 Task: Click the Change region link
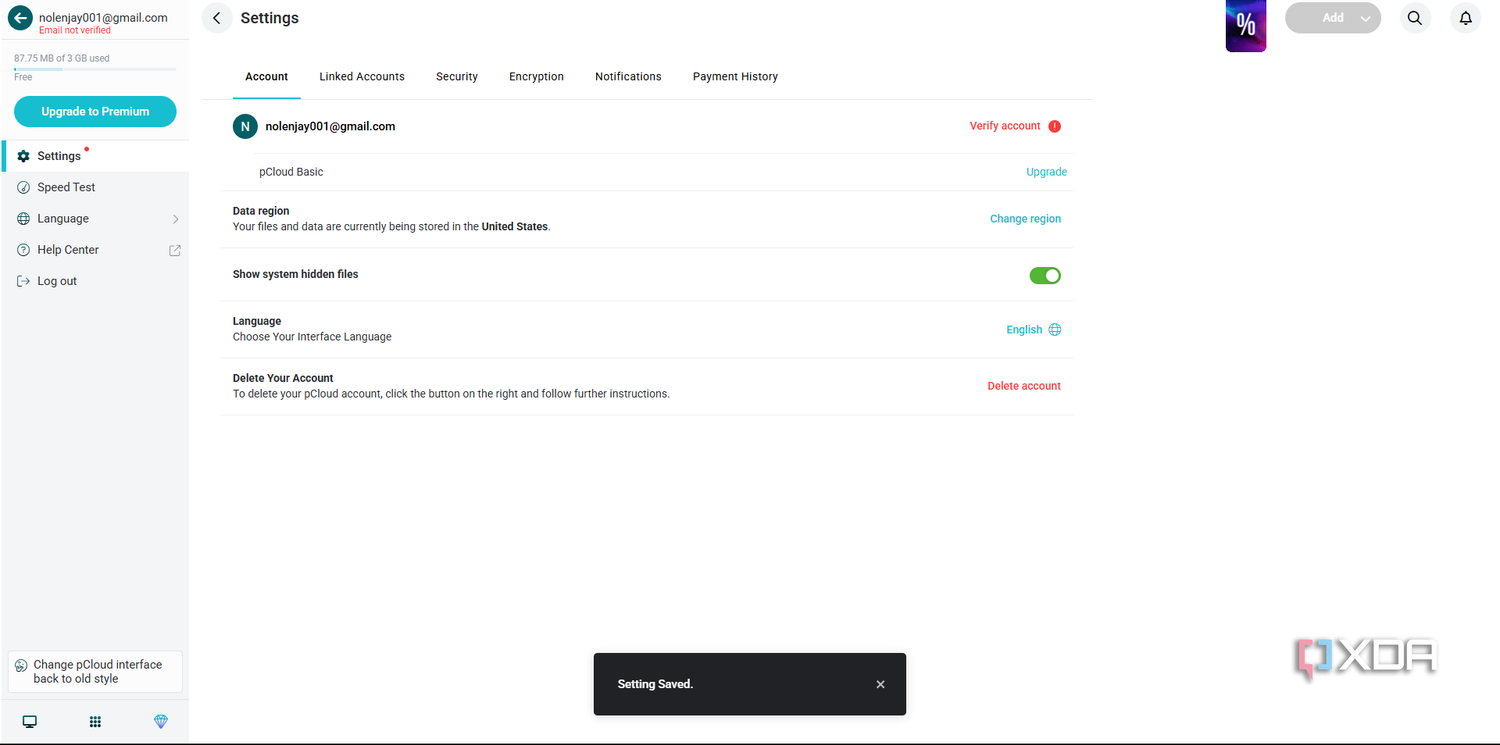(x=1025, y=219)
